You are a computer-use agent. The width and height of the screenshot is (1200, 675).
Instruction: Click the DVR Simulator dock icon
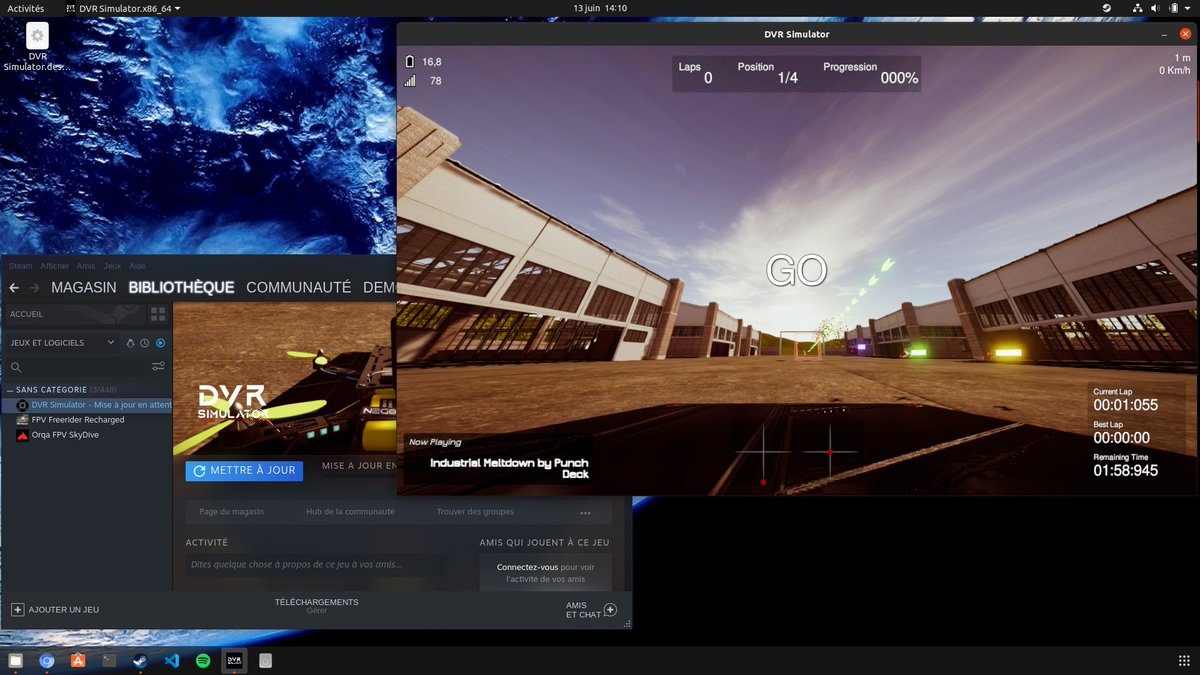pyautogui.click(x=234, y=660)
